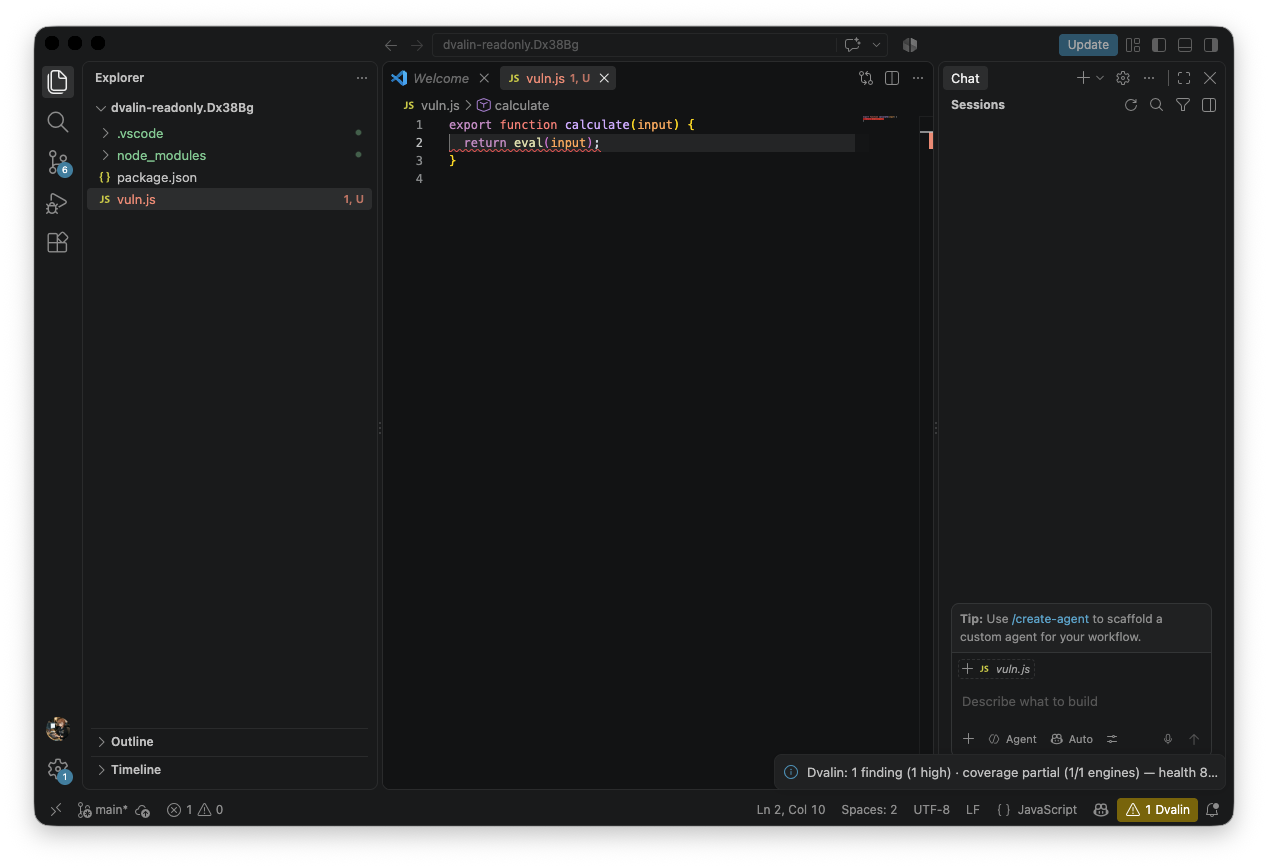Open problems count errors and warnings
This screenshot has height=868, width=1268.
[195, 810]
